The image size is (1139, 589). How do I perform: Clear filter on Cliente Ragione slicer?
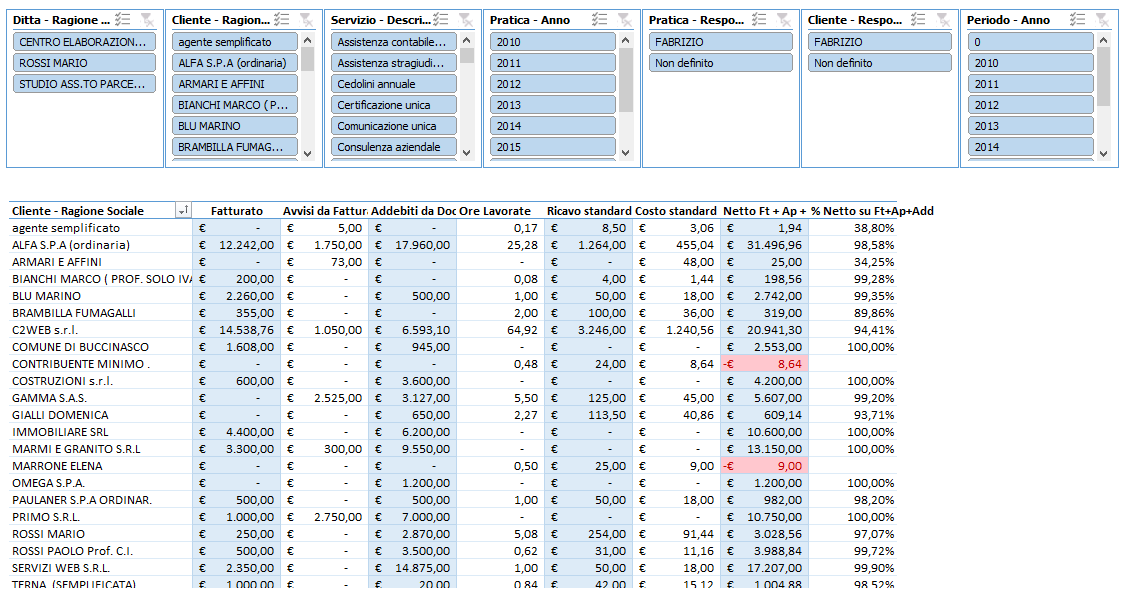[x=306, y=20]
